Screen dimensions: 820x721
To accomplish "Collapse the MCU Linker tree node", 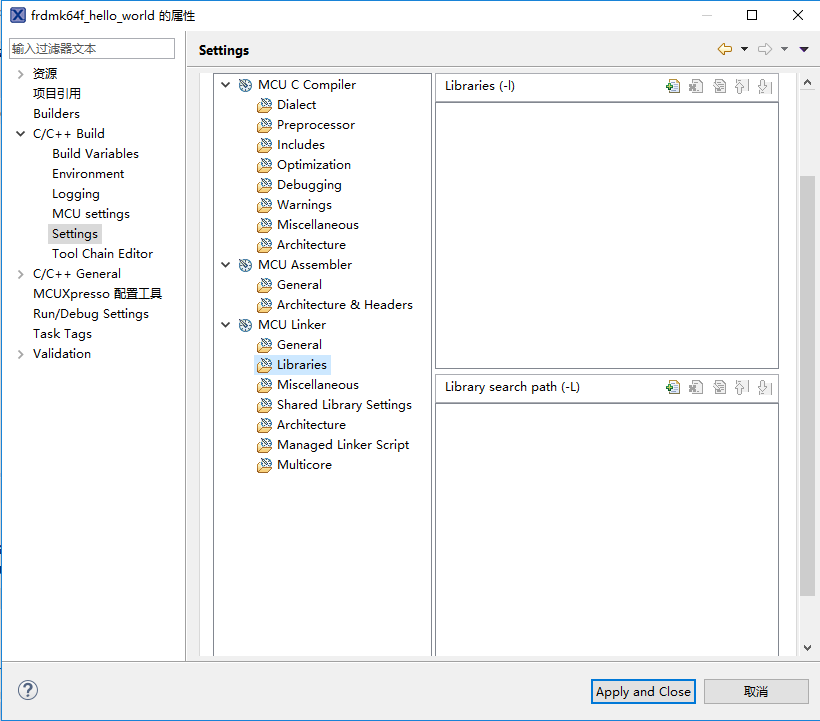I will coord(226,325).
